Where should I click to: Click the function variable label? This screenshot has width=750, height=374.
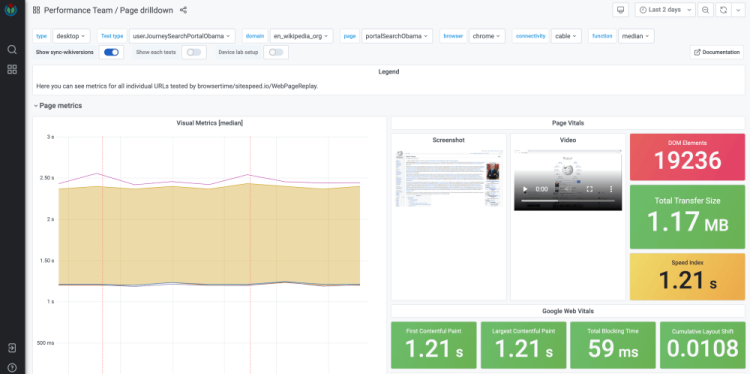(602, 36)
